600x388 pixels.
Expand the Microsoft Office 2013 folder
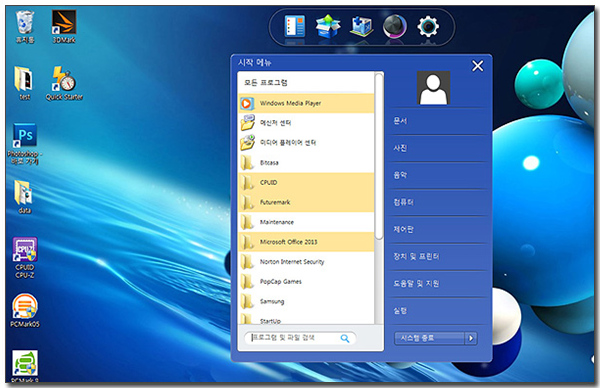tap(306, 242)
